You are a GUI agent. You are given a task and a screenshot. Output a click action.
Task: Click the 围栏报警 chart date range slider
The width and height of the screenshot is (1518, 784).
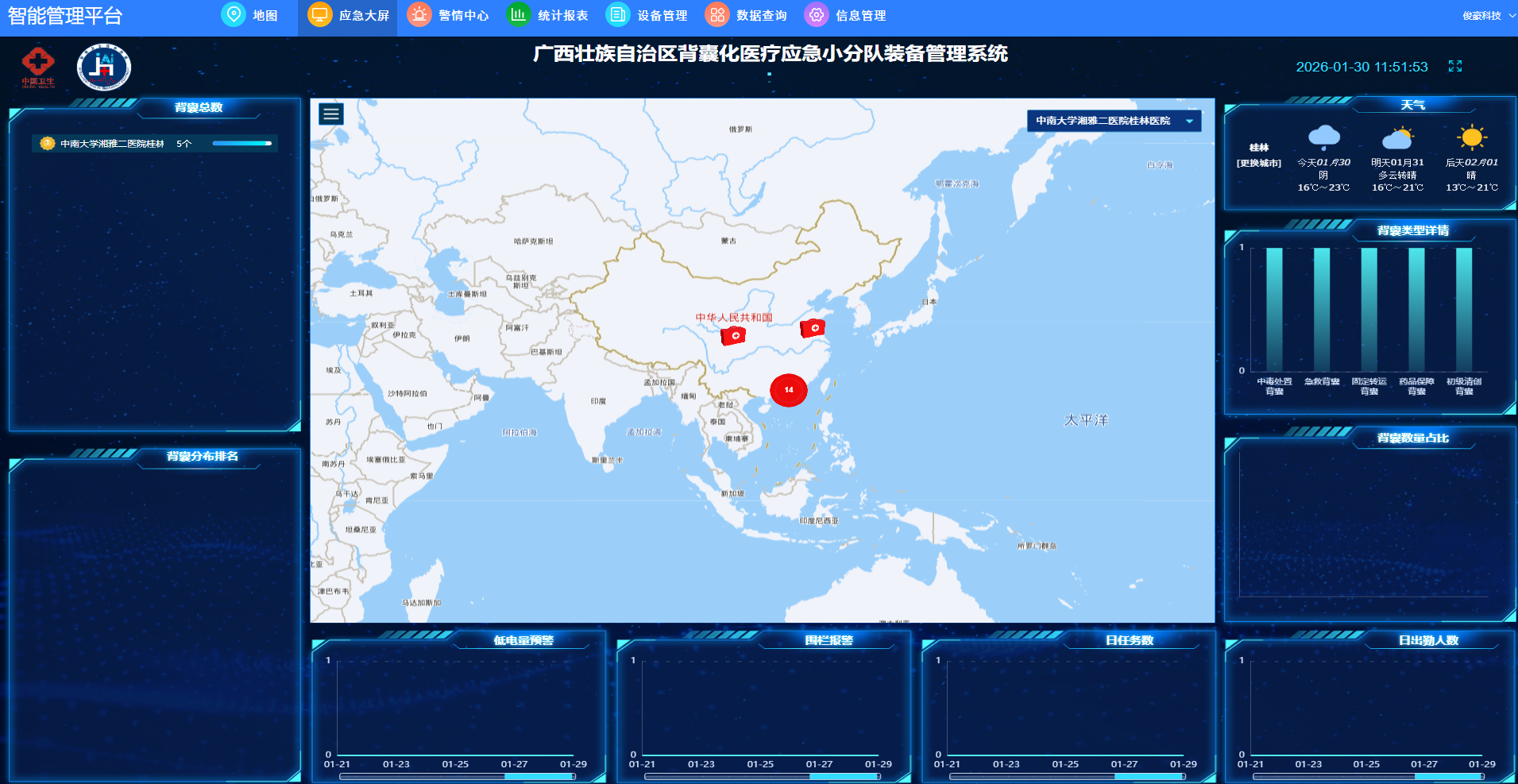point(763,777)
